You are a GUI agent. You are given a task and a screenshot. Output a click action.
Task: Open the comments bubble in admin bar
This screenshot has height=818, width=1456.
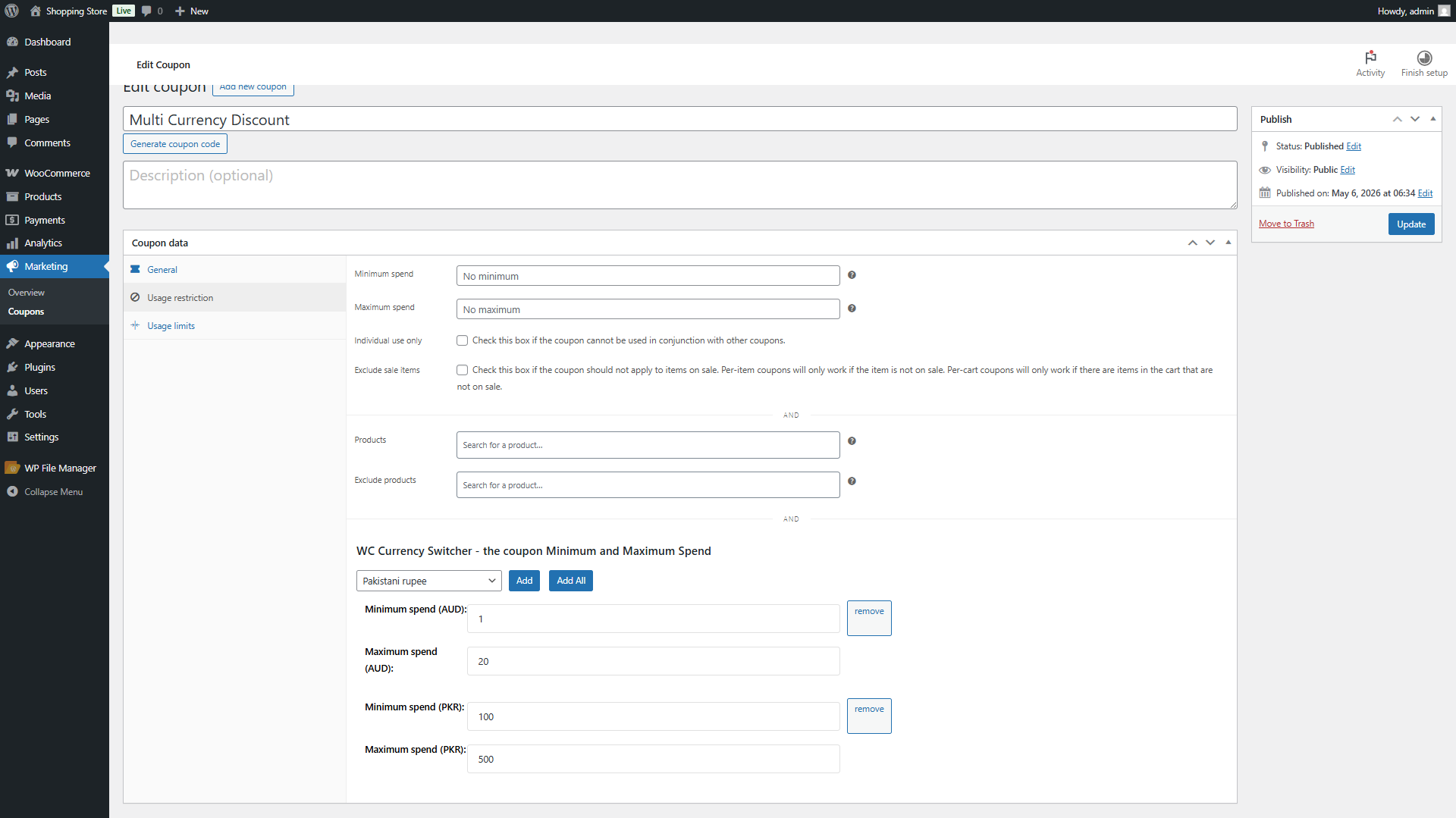pos(146,11)
